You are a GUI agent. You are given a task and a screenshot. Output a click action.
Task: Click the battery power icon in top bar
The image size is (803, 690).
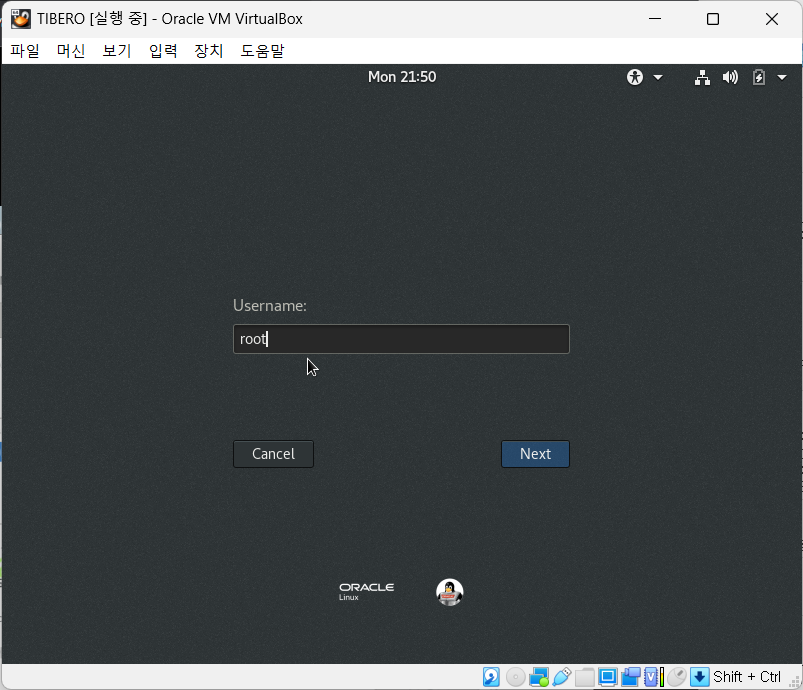coord(758,77)
